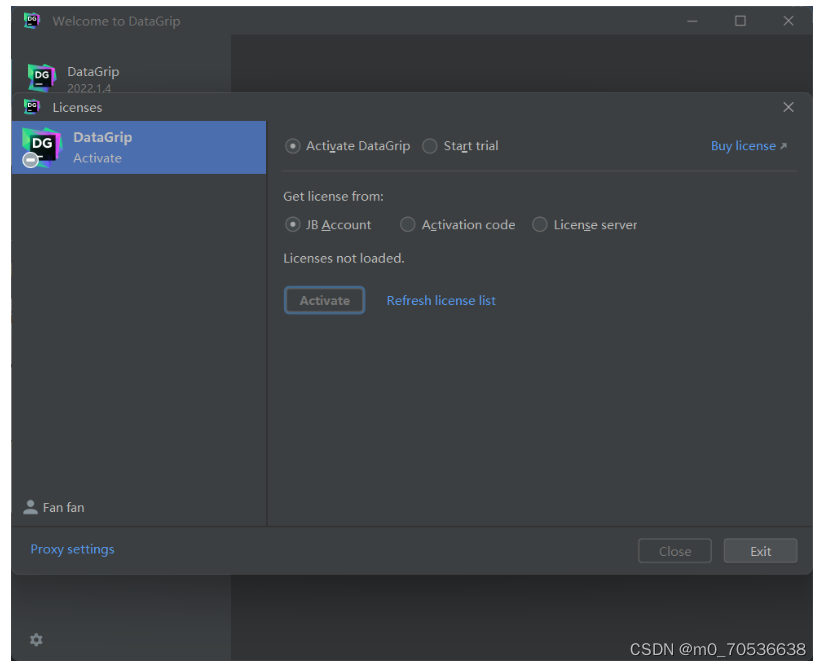822x668 pixels.
Task: Click the Get license from label
Action: pos(333,197)
